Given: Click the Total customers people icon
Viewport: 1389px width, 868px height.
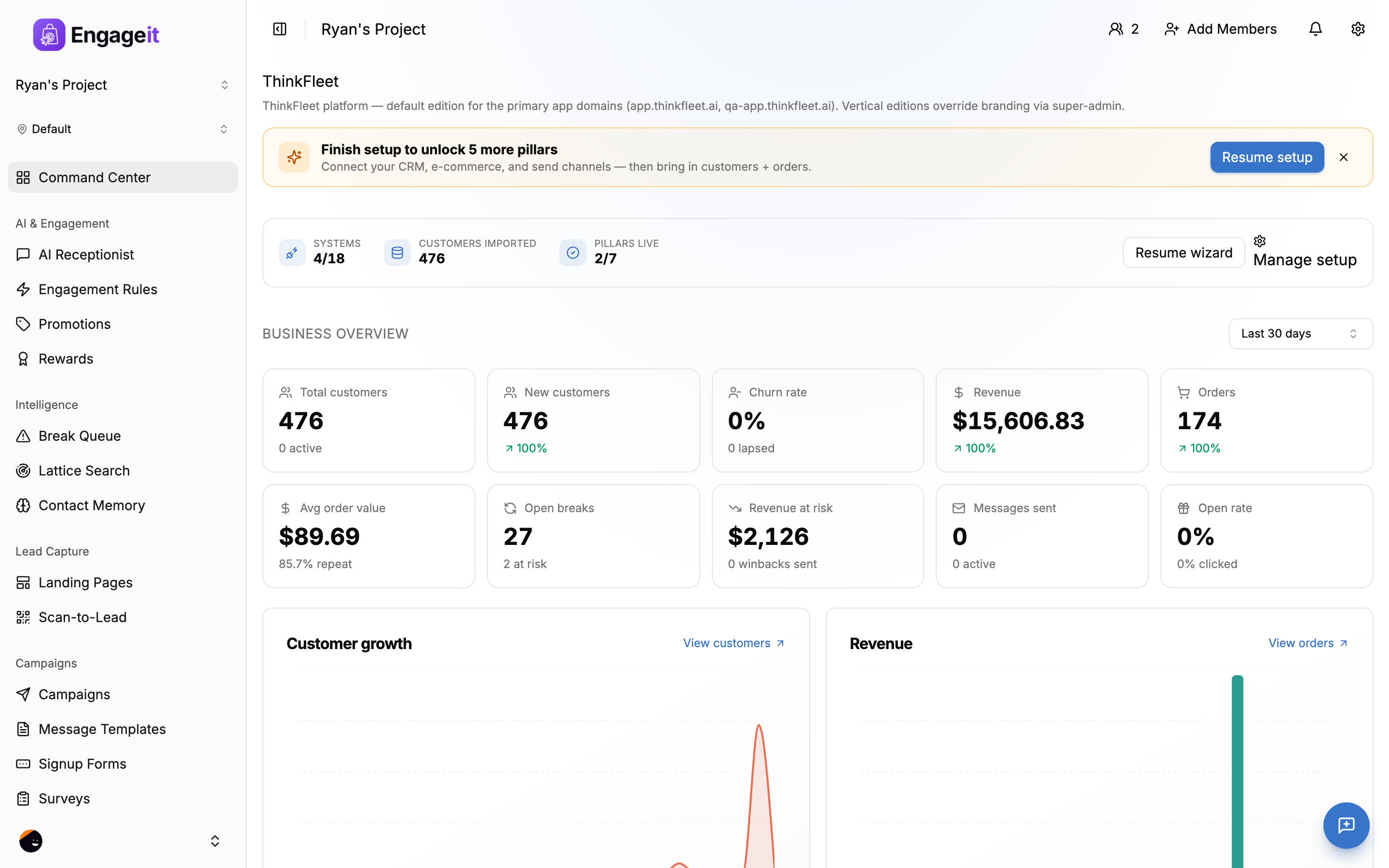Looking at the screenshot, I should coord(285,392).
